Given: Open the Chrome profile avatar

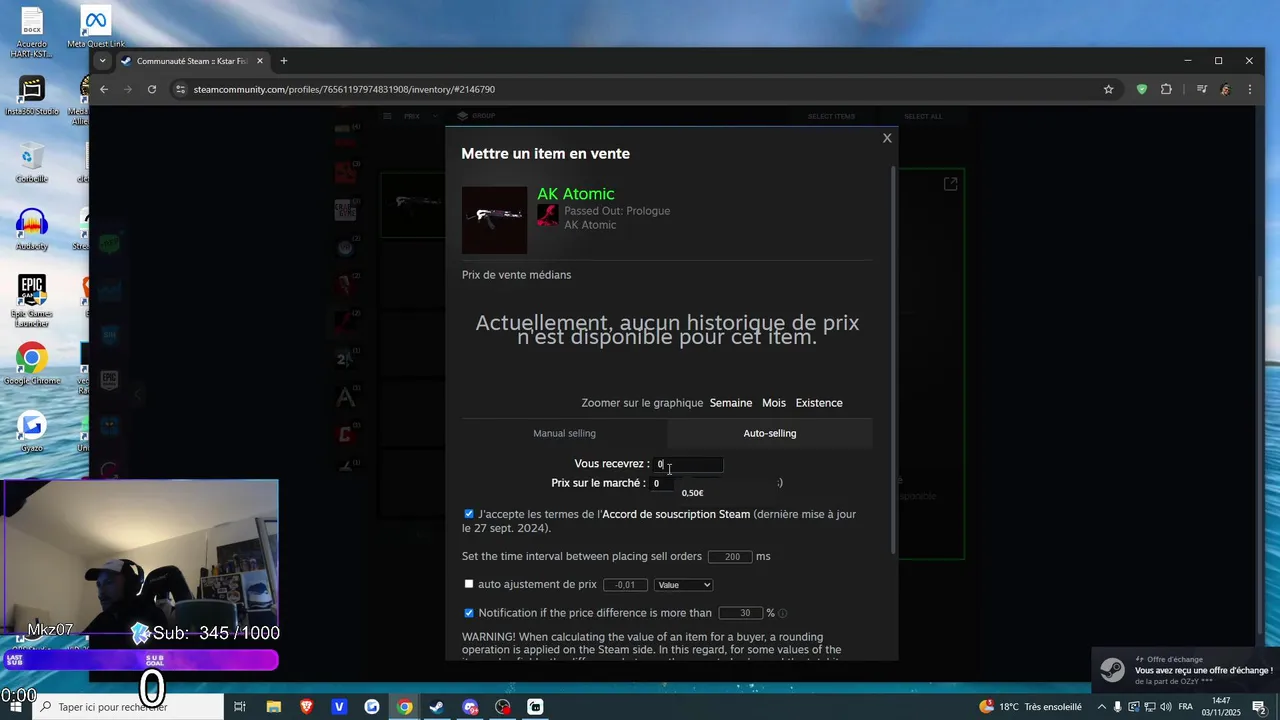Looking at the screenshot, I should click(1226, 89).
